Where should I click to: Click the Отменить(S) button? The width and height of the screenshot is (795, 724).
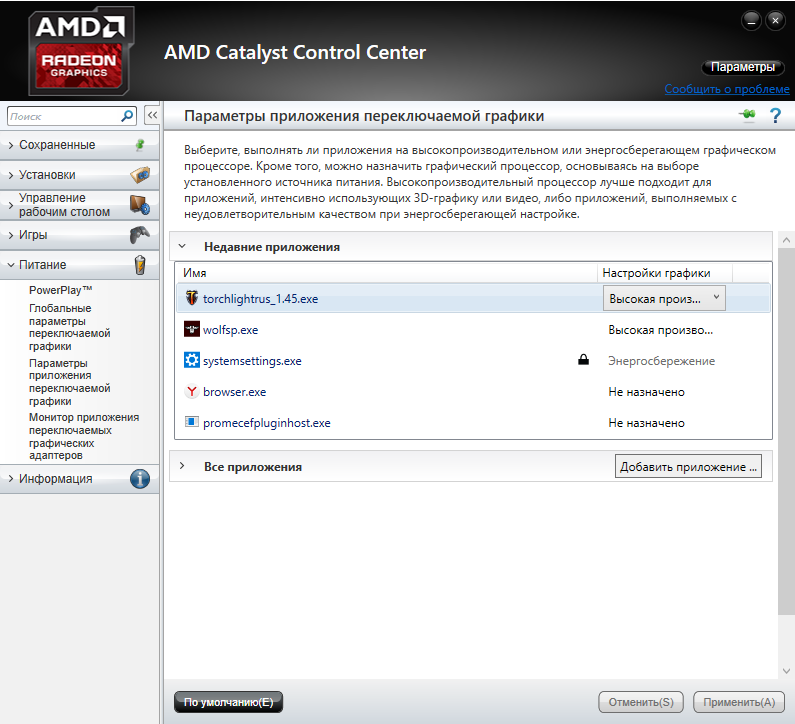pyautogui.click(x=641, y=702)
